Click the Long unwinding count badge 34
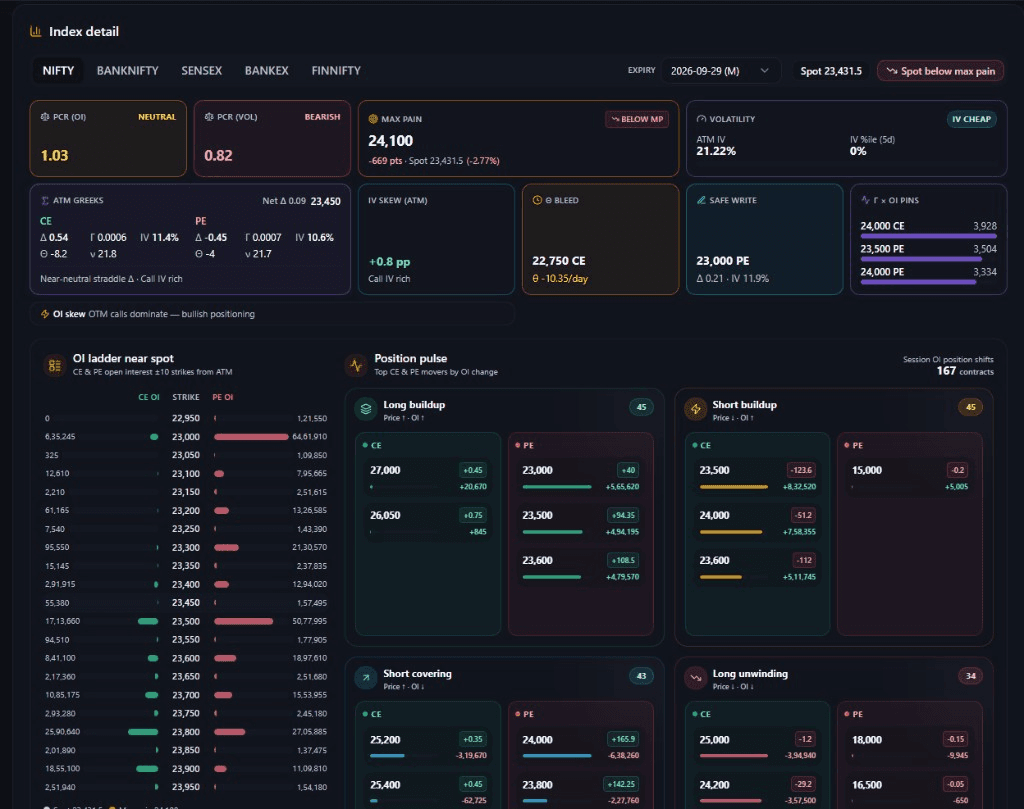1024x809 pixels. point(970,676)
